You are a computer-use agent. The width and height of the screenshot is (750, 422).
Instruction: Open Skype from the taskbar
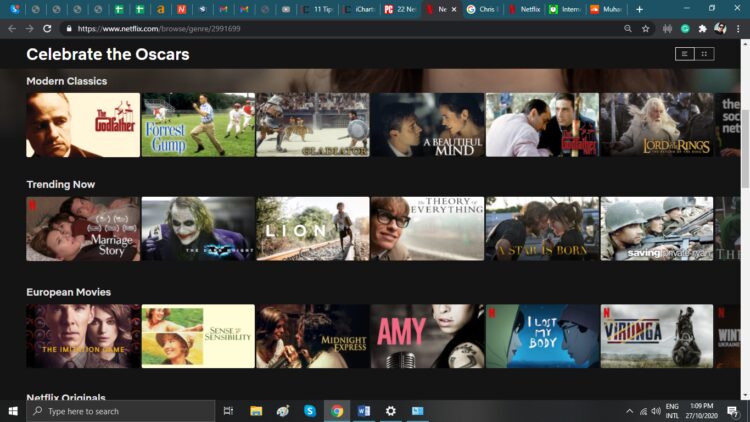309,411
